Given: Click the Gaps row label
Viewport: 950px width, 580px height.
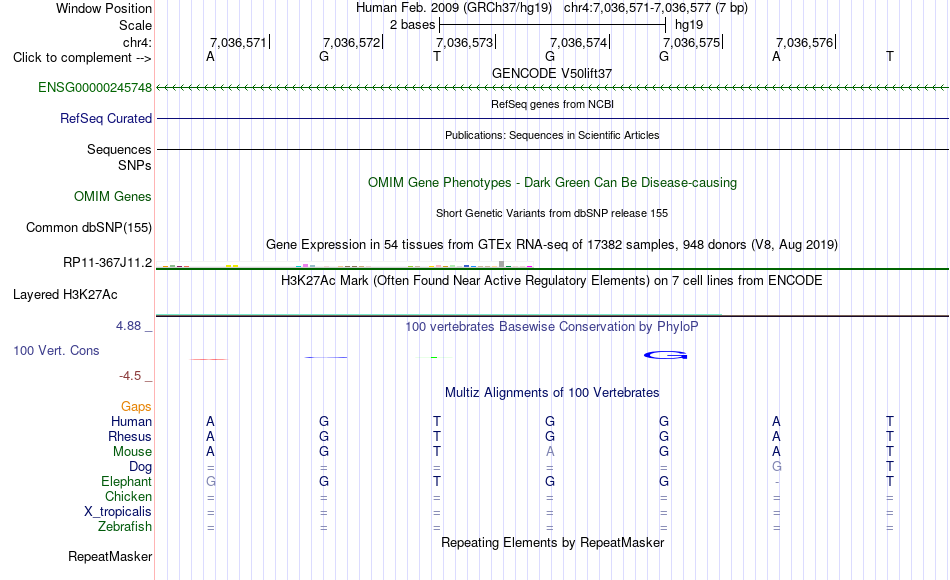Looking at the screenshot, I should point(136,407).
